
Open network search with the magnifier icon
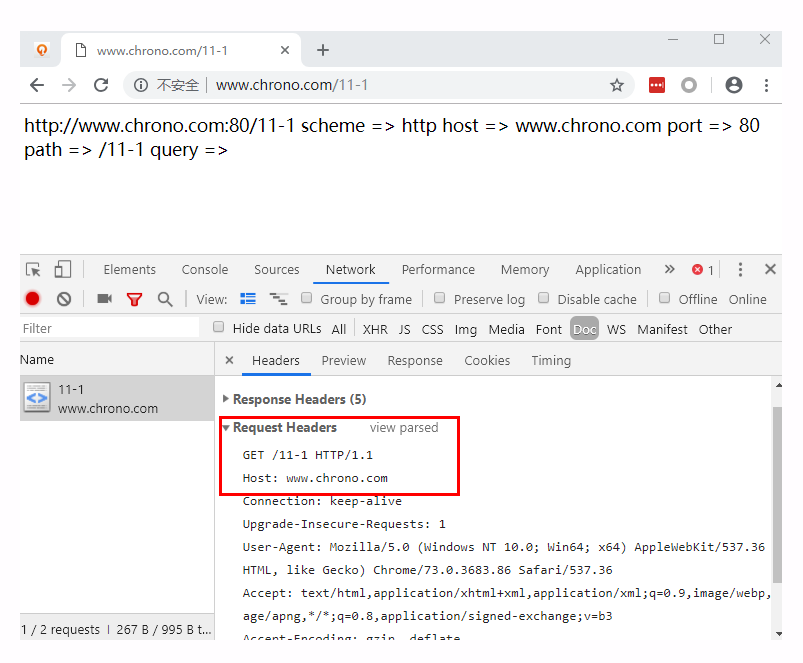pyautogui.click(x=165, y=299)
